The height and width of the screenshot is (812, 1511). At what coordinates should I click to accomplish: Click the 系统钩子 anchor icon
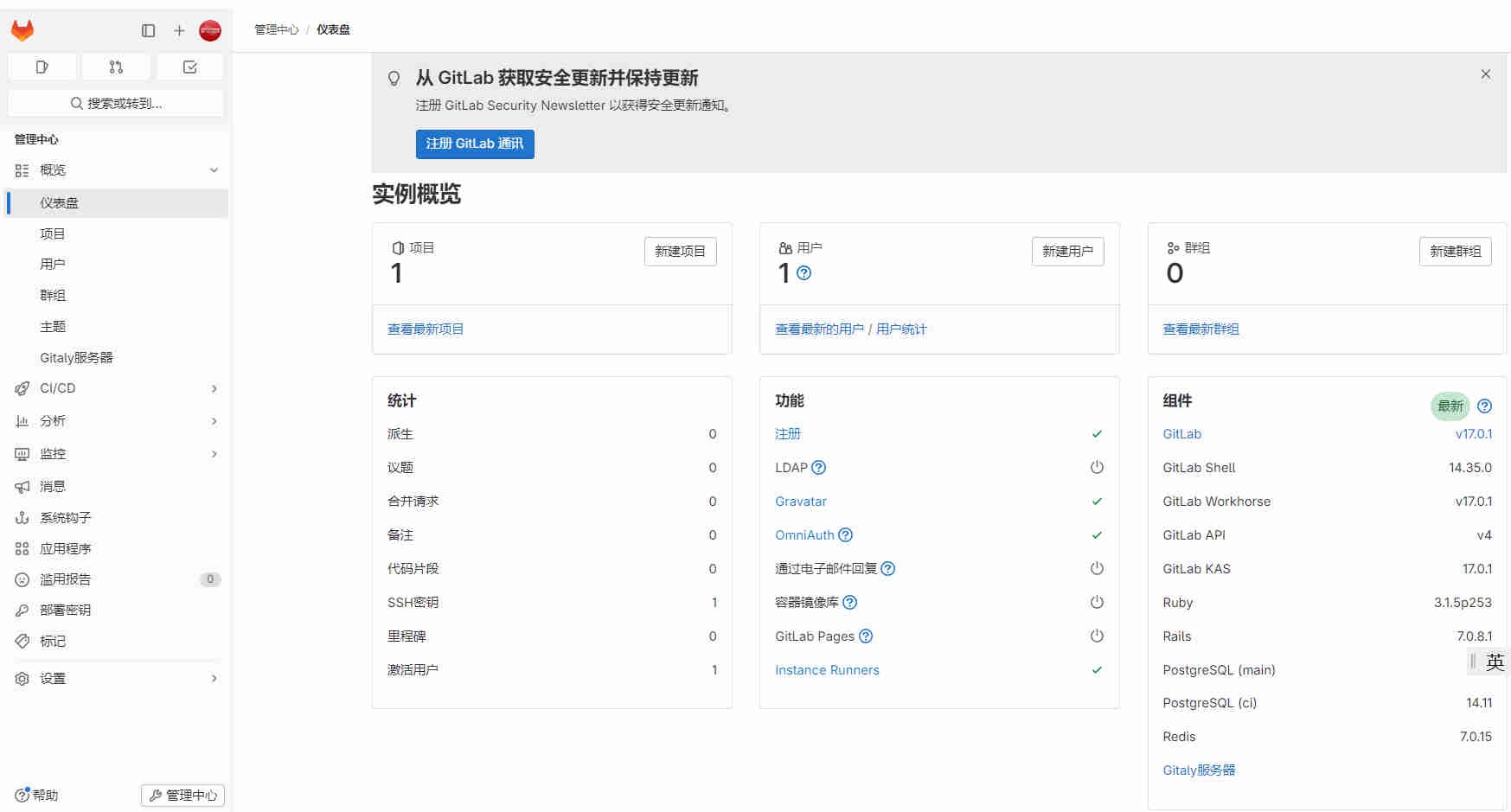coord(22,518)
